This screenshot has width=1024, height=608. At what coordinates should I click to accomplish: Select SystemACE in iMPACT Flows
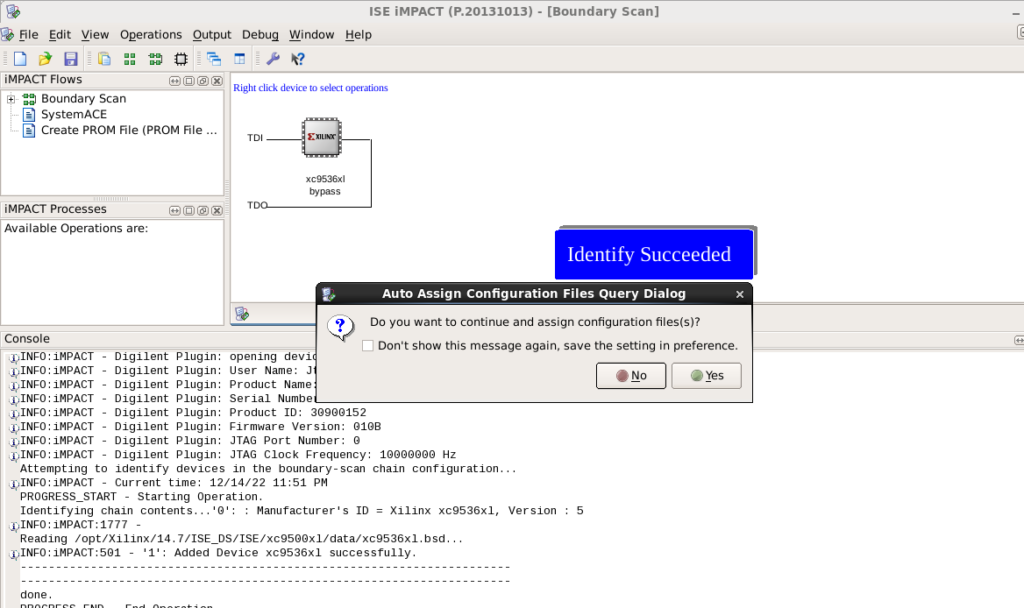pos(73,114)
